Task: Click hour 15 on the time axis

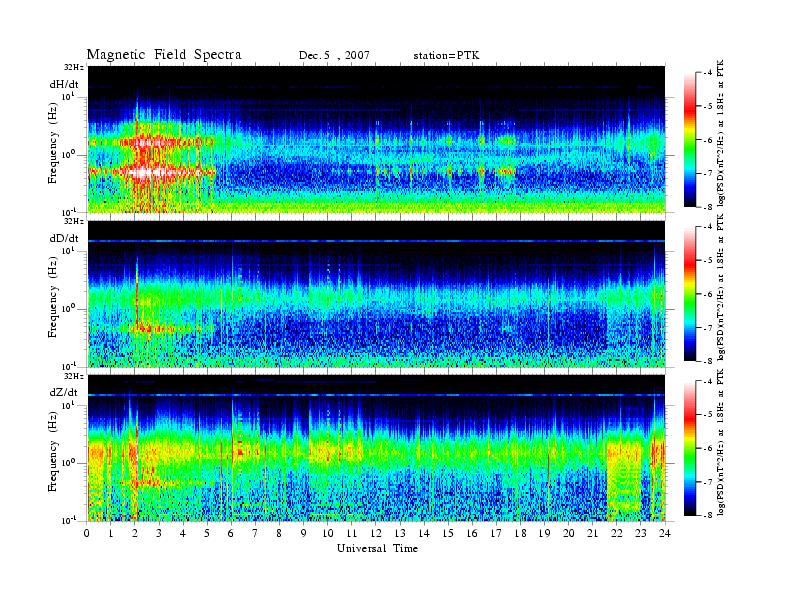Action: (448, 533)
